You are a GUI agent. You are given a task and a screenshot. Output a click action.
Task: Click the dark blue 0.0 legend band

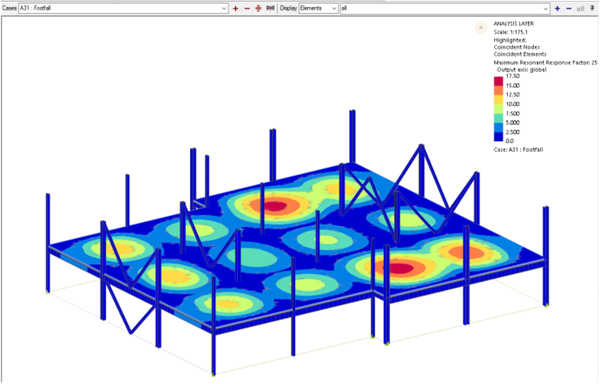click(x=498, y=137)
